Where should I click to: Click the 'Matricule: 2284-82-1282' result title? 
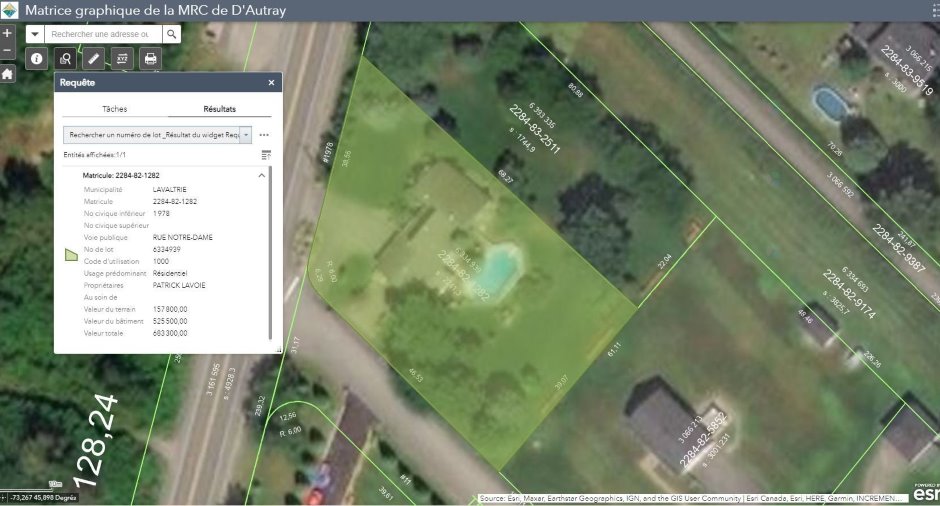(x=121, y=176)
